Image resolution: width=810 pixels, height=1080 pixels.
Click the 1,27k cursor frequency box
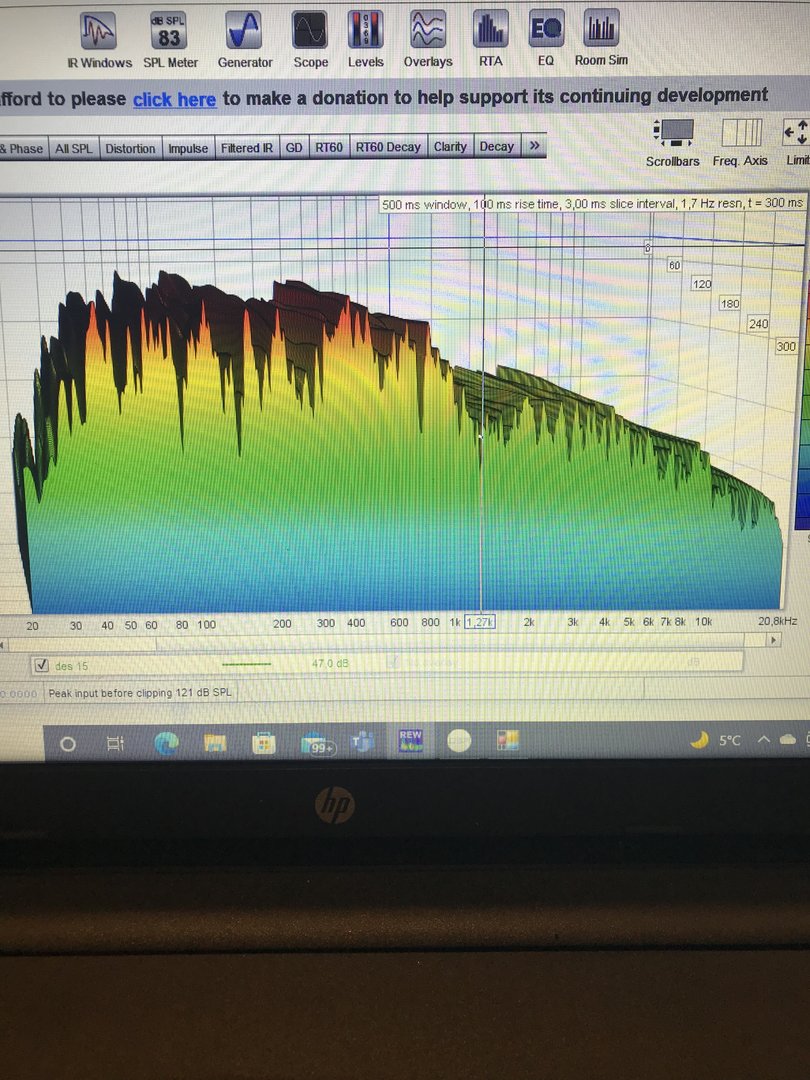[479, 622]
